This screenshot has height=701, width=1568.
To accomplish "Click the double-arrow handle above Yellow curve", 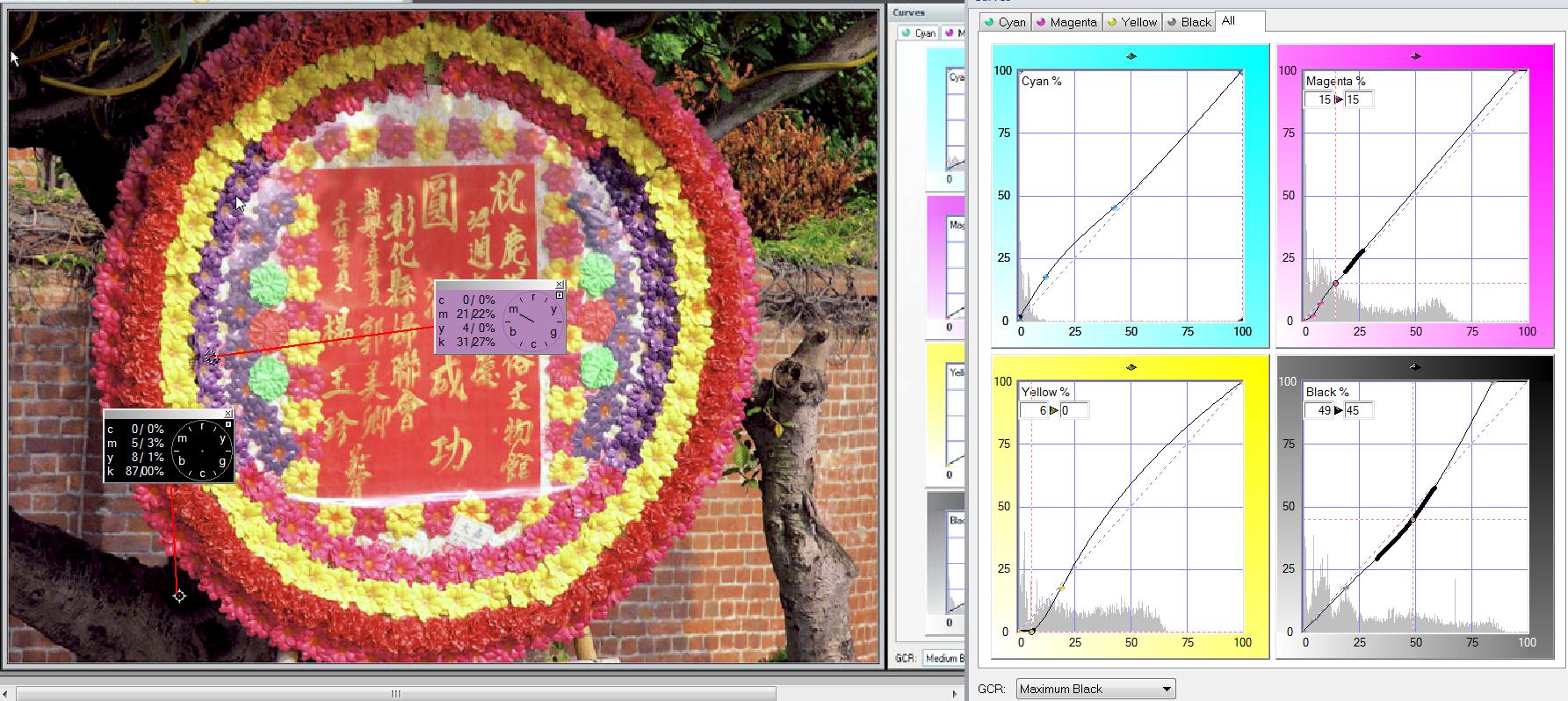I will pos(1131,367).
